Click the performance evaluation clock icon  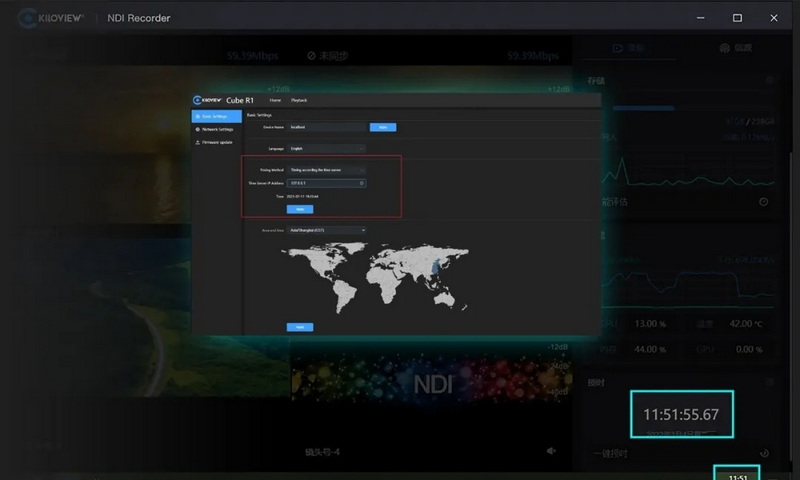tap(763, 202)
